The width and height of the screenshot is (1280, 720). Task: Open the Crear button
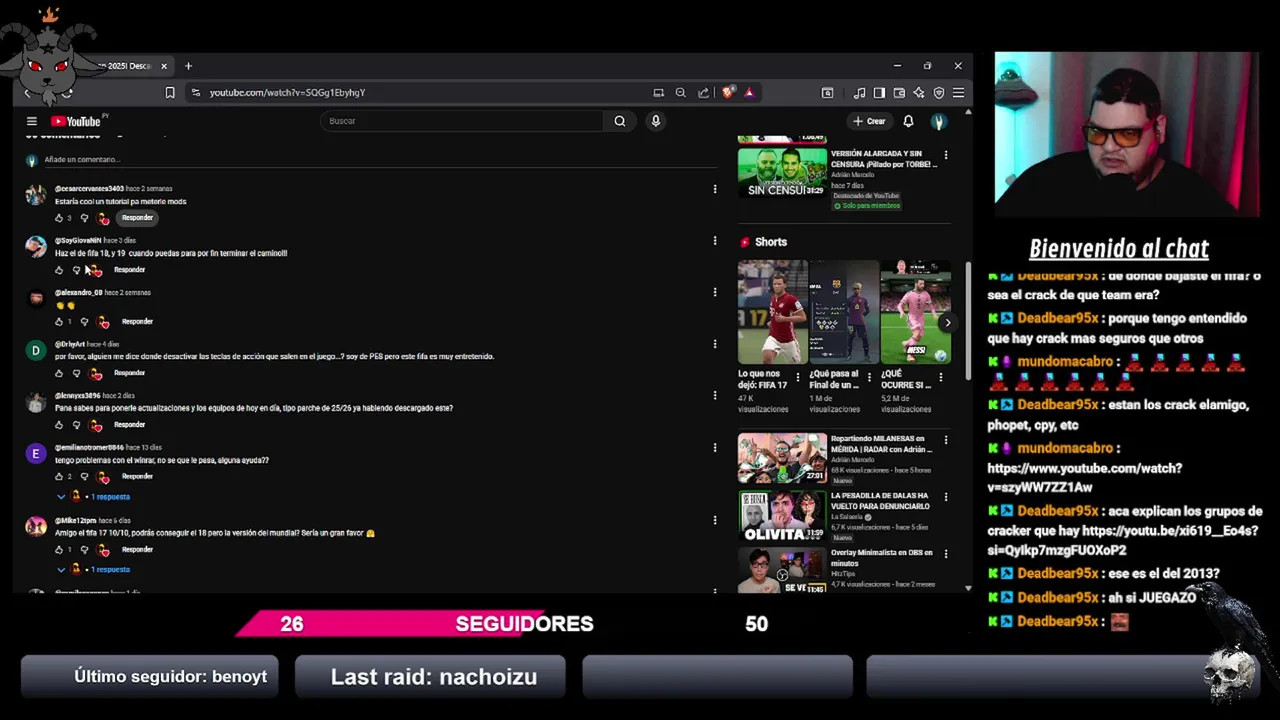point(869,121)
